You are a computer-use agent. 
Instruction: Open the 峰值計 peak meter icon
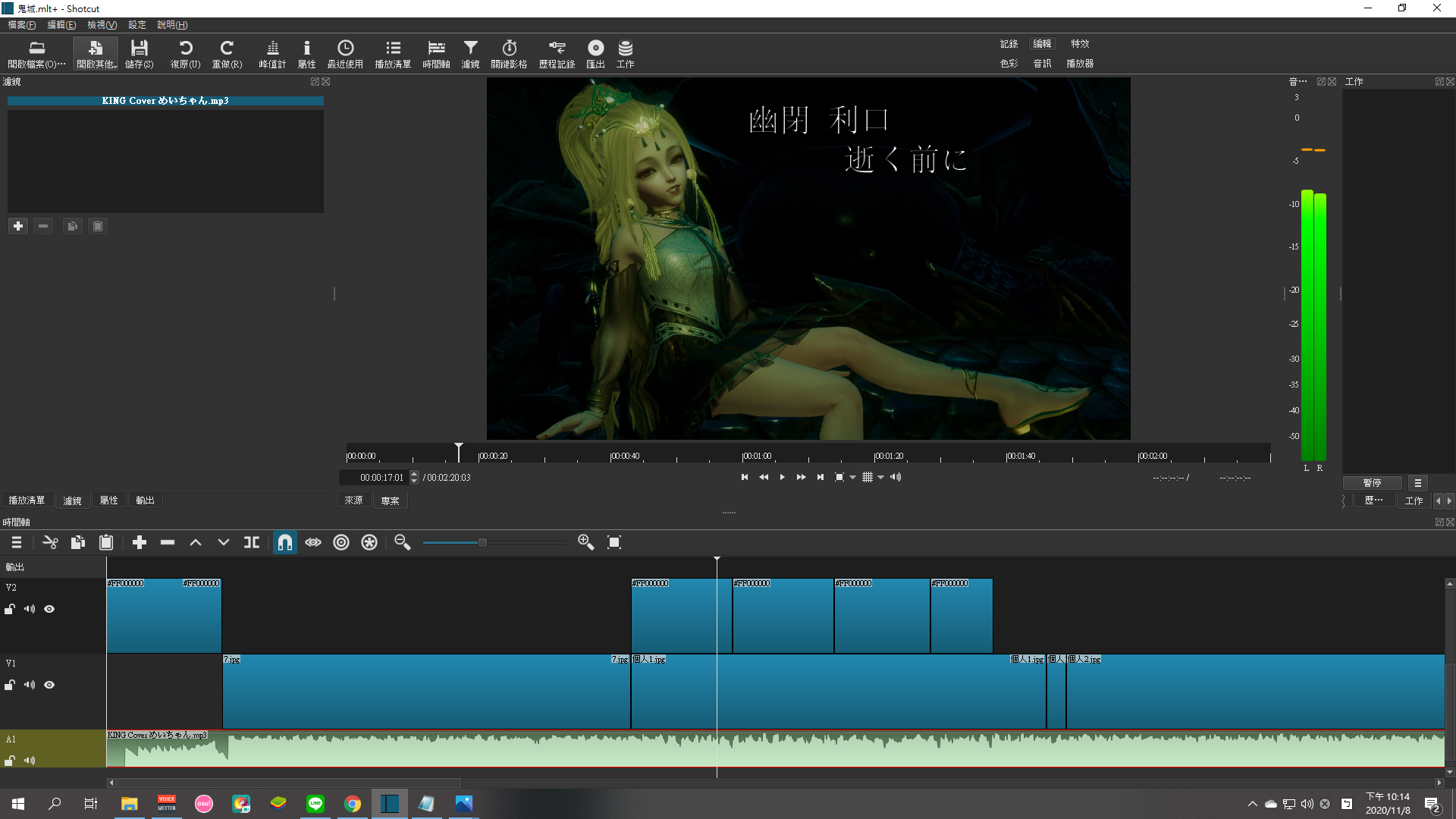(x=272, y=54)
